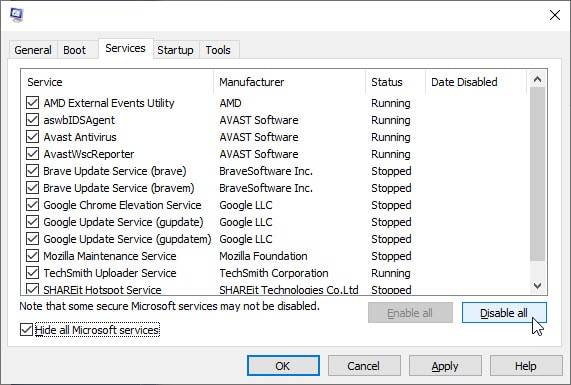Select Google Update Service (gupdate) name

pyautogui.click(x=123, y=222)
